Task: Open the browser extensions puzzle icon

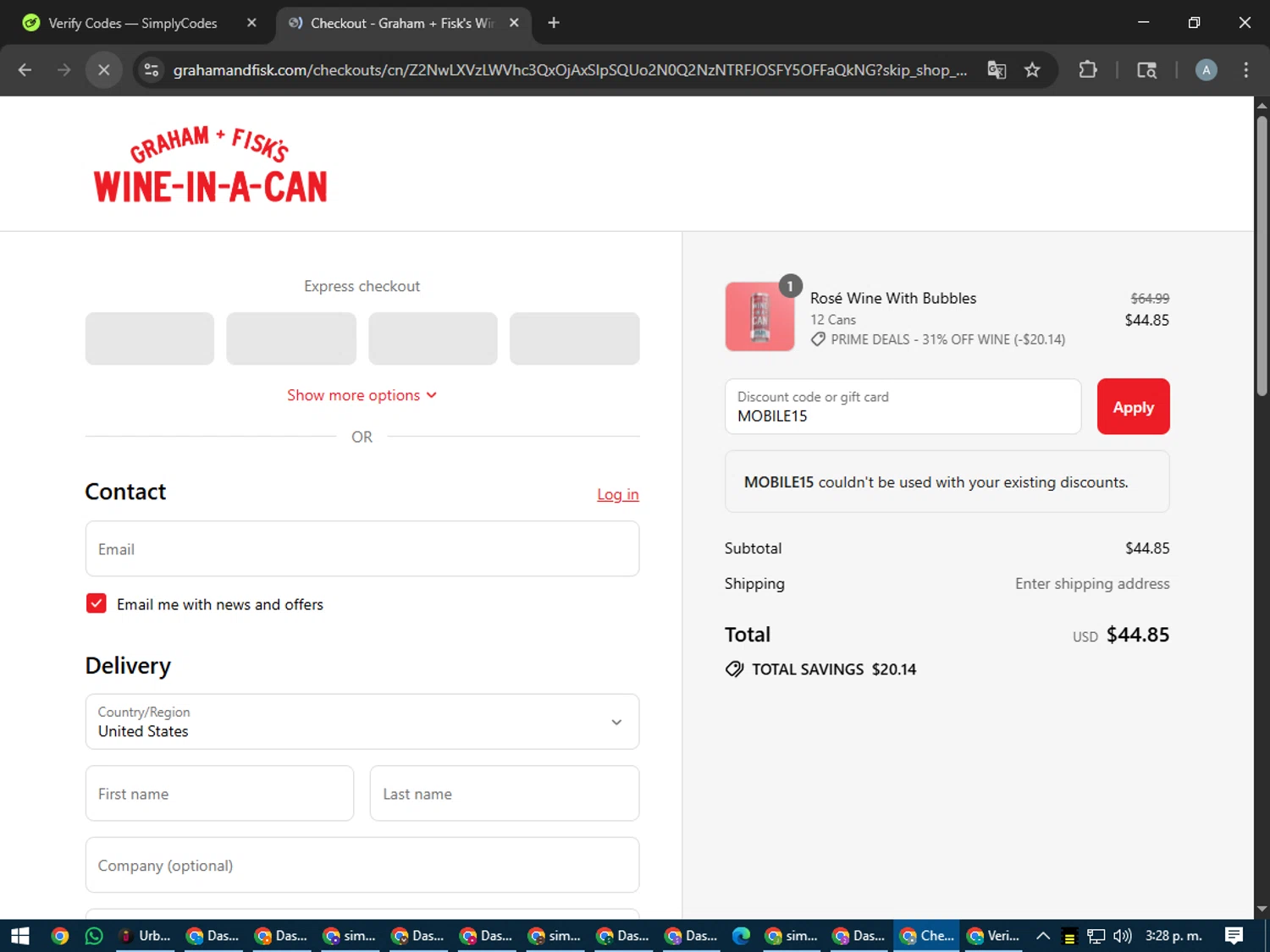Action: click(x=1088, y=70)
